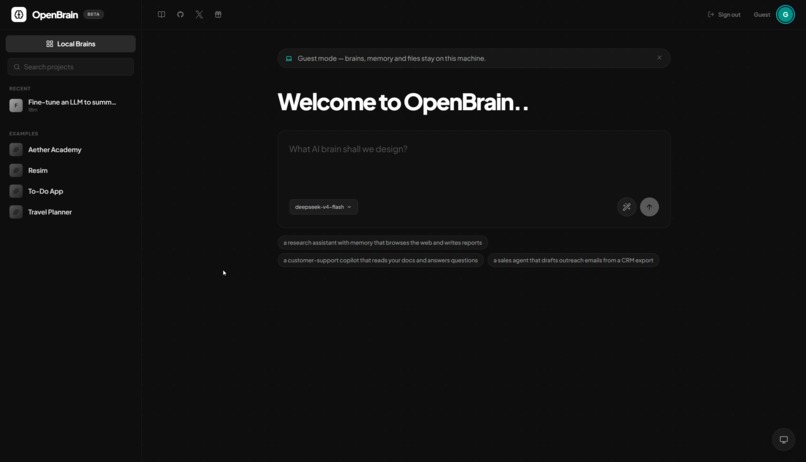Select the research assistant suggestion chip
Image resolution: width=806 pixels, height=462 pixels.
click(x=382, y=243)
